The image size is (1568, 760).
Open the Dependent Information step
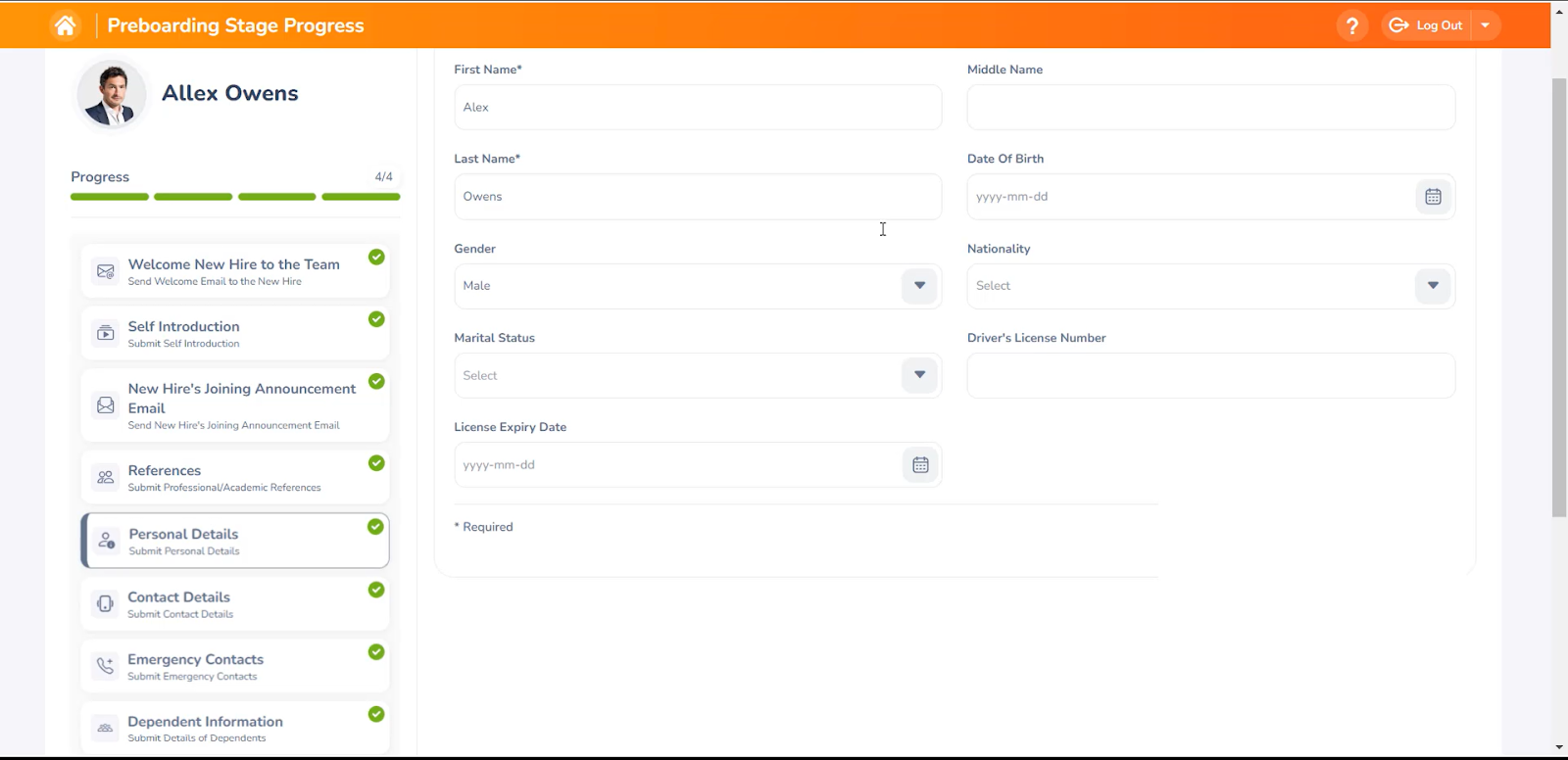[x=235, y=729]
